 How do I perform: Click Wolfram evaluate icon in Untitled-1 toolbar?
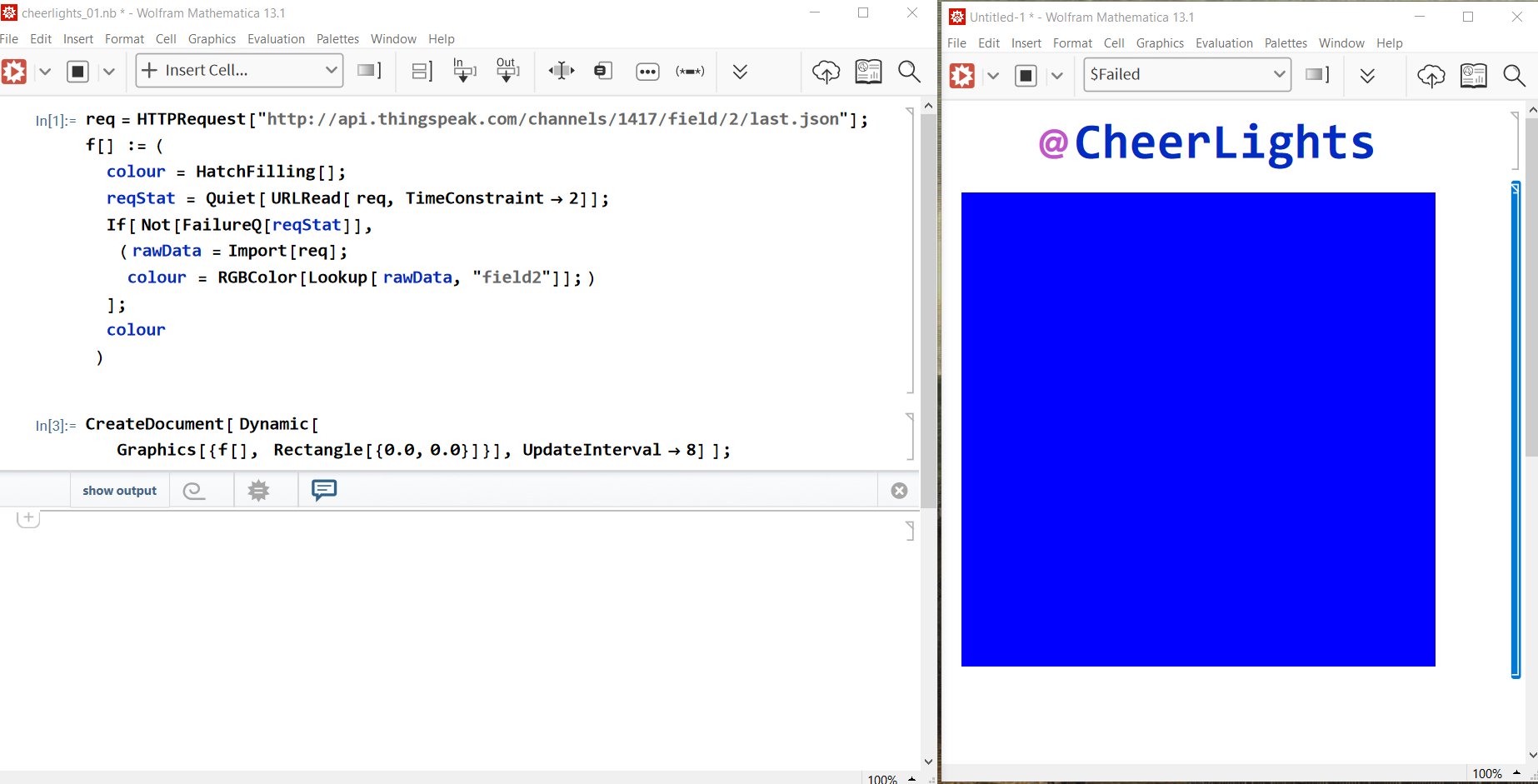[962, 76]
